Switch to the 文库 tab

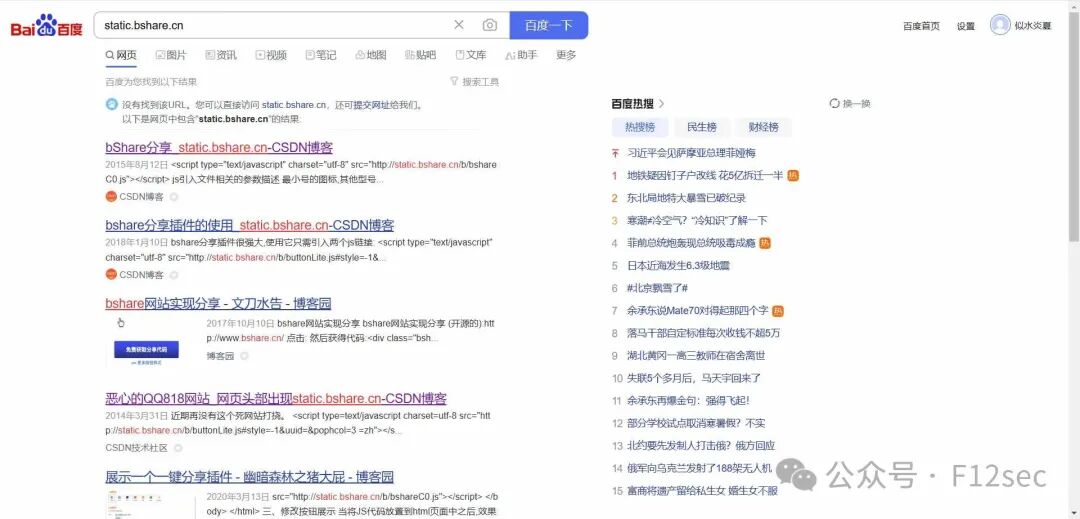[471, 55]
